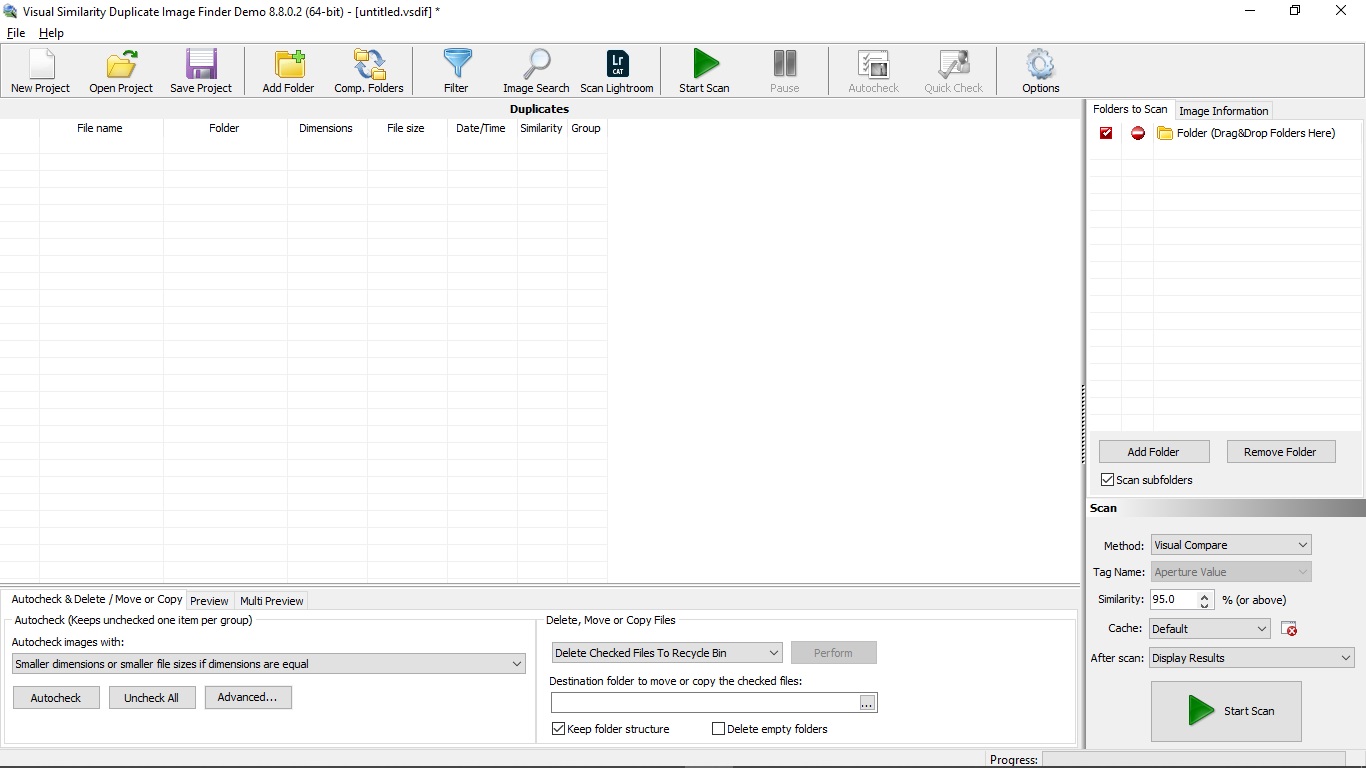Viewport: 1366px width, 768px height.
Task: Open Options gear icon
Action: [1041, 64]
